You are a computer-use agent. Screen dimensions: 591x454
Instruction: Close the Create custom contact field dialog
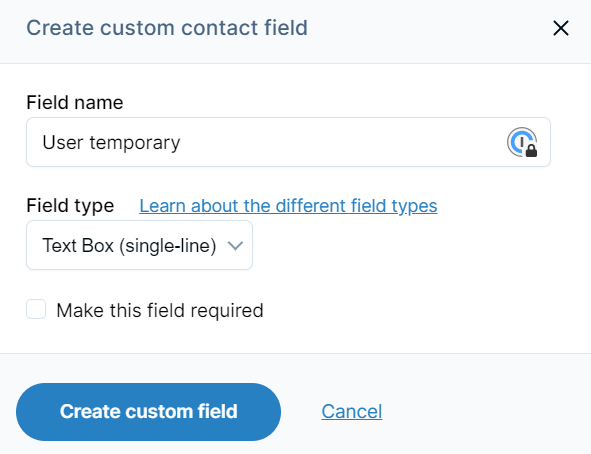[x=560, y=28]
